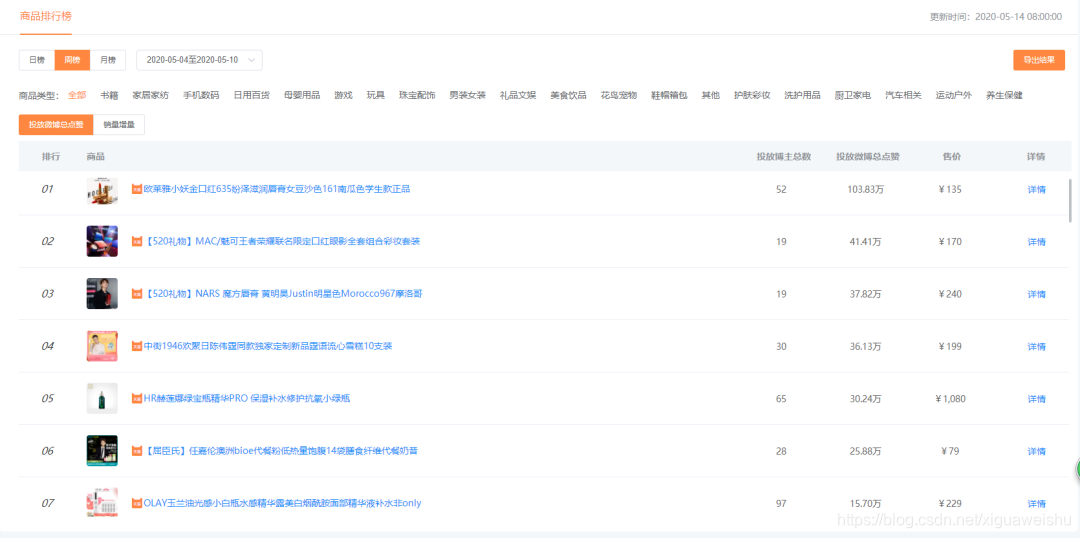Choose the 其他 category
The image size is (1080, 538).
pyautogui.click(x=710, y=95)
